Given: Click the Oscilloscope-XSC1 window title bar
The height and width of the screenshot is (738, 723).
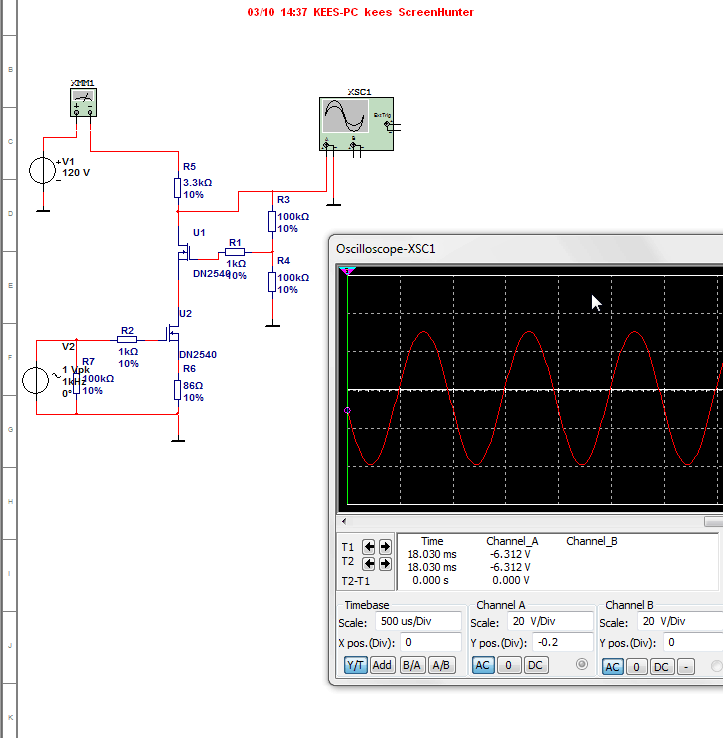Looking at the screenshot, I should 525,249.
